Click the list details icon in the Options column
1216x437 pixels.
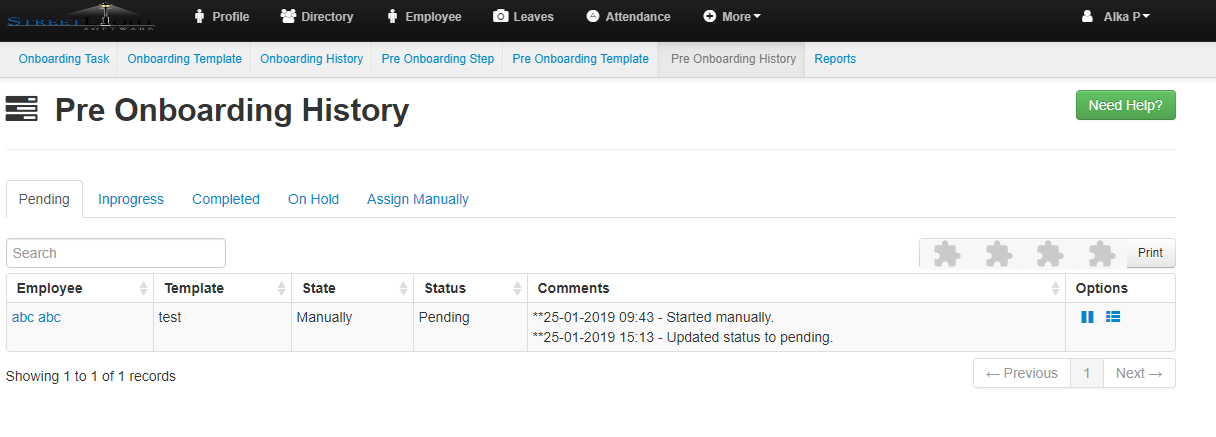pyautogui.click(x=1113, y=317)
